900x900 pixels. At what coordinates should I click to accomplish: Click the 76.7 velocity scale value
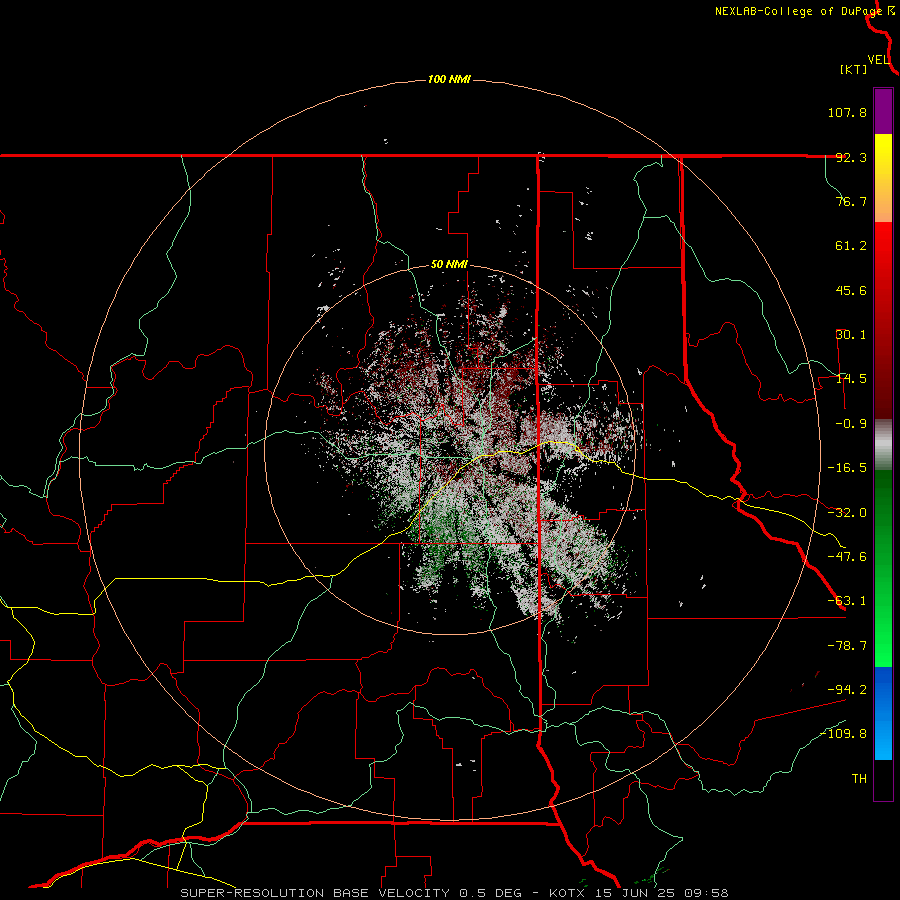(851, 201)
